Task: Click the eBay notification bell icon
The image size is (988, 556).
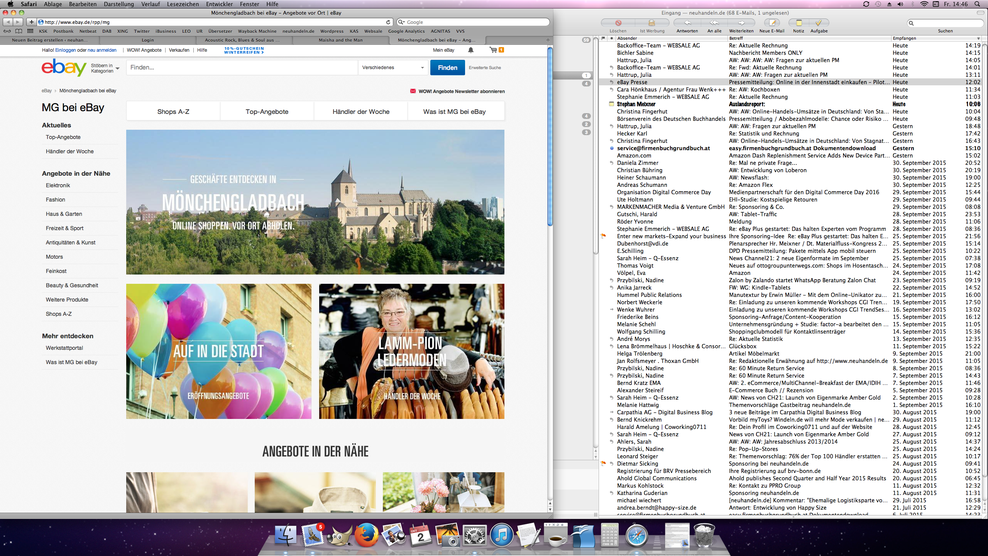Action: pyautogui.click(x=471, y=50)
